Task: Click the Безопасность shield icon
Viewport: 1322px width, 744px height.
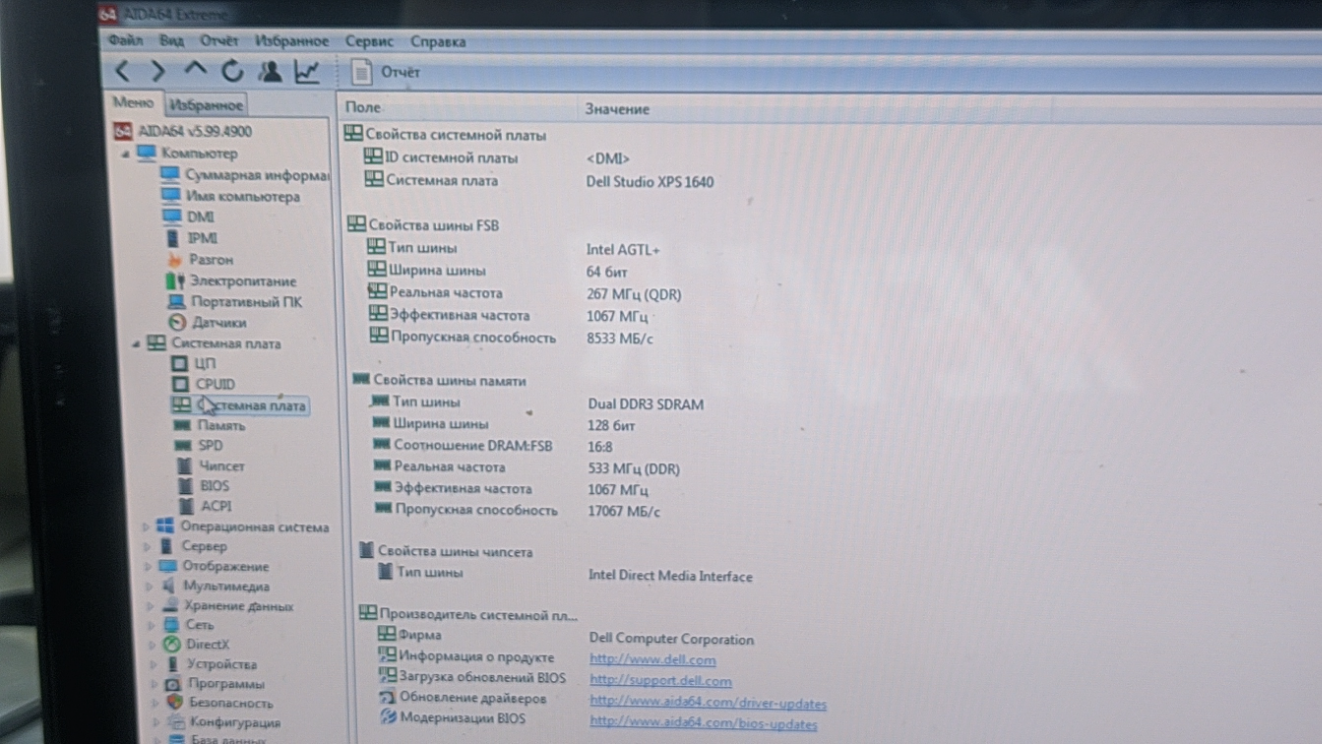Action: [x=173, y=703]
